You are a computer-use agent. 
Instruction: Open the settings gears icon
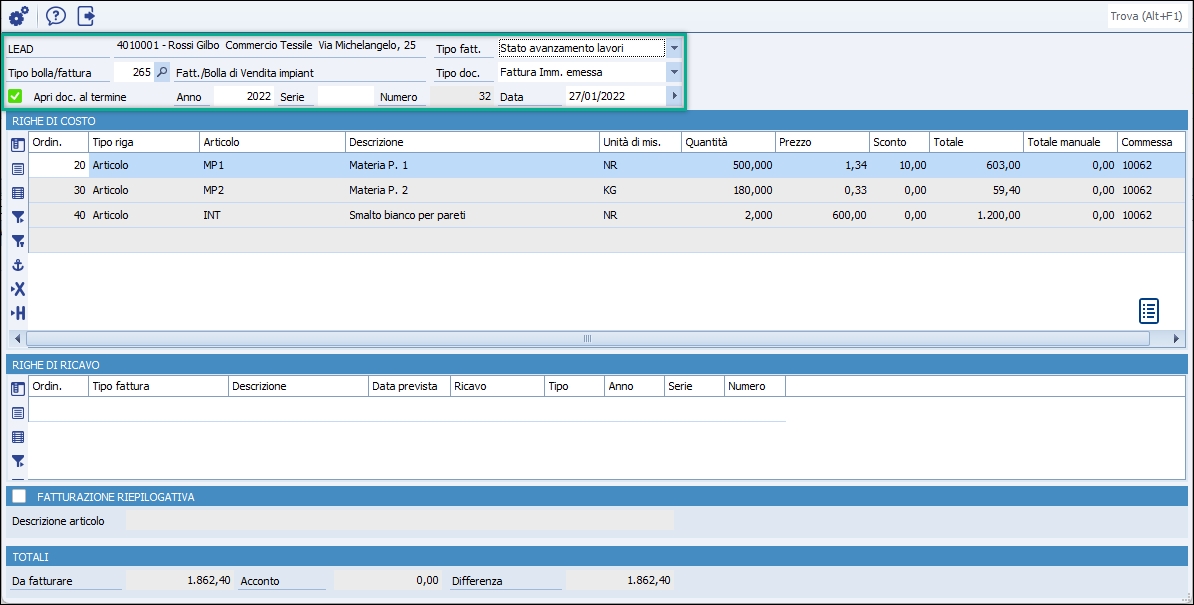point(19,16)
